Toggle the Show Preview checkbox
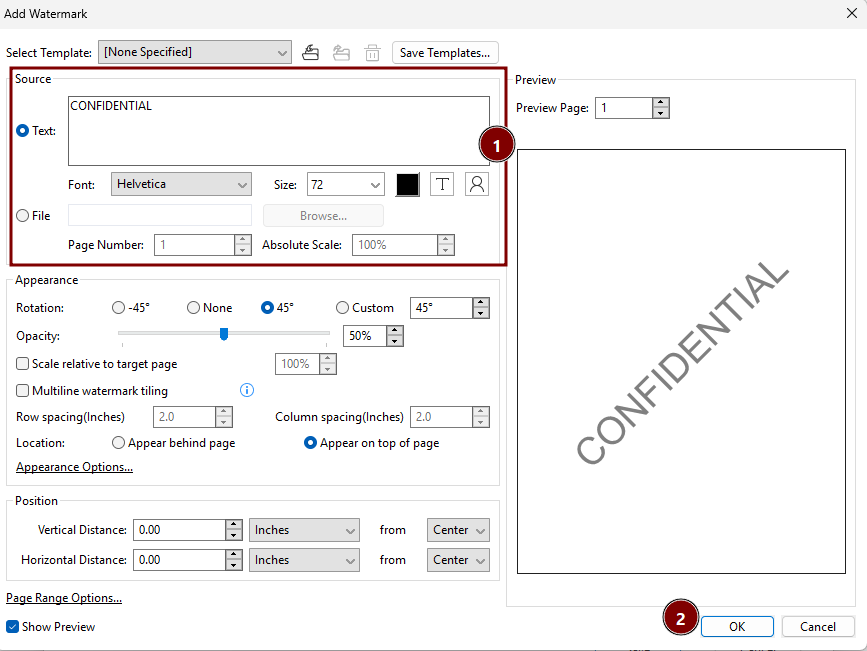867x651 pixels. click(12, 627)
